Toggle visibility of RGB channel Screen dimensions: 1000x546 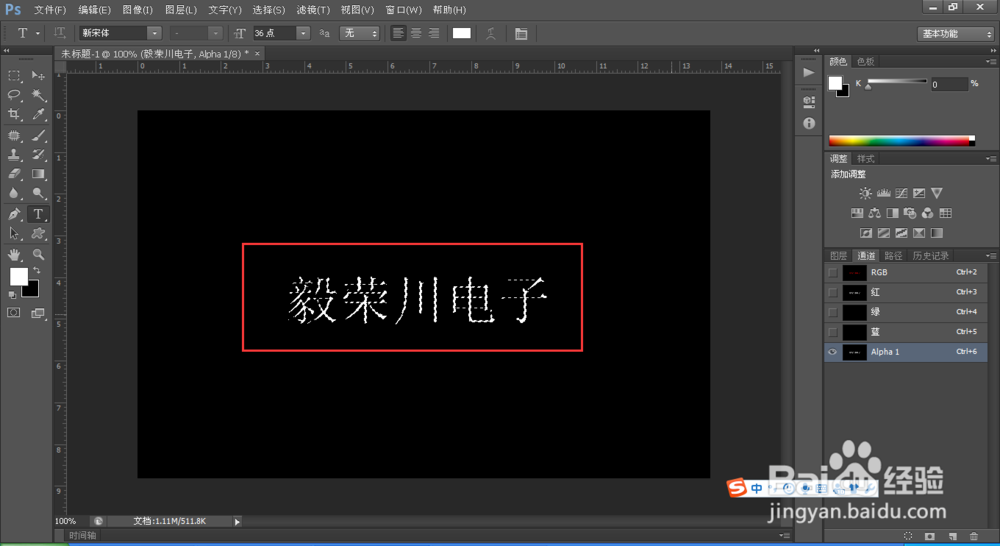(833, 272)
